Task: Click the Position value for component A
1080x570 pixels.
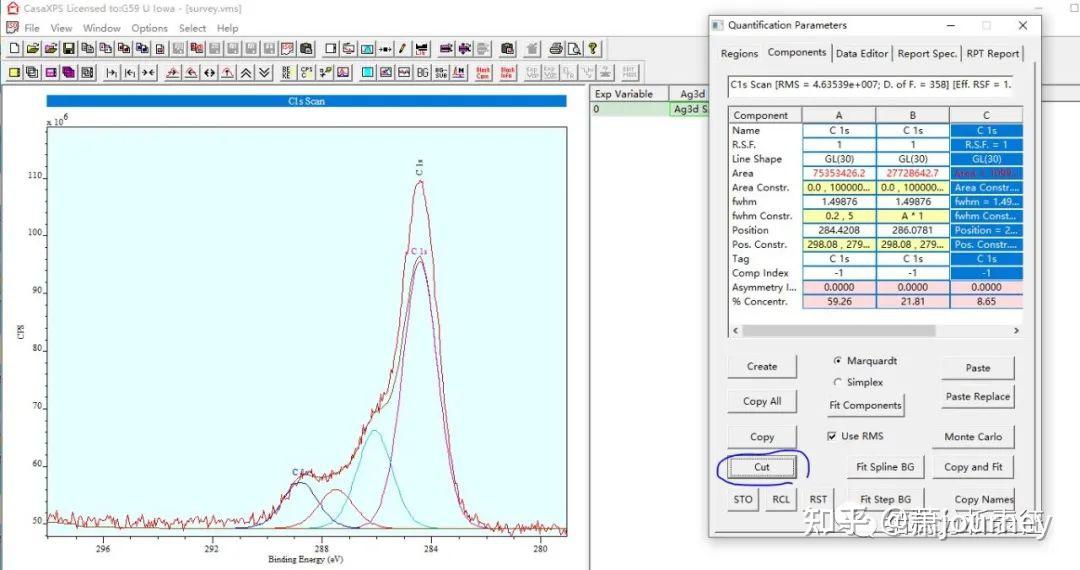Action: pos(838,230)
